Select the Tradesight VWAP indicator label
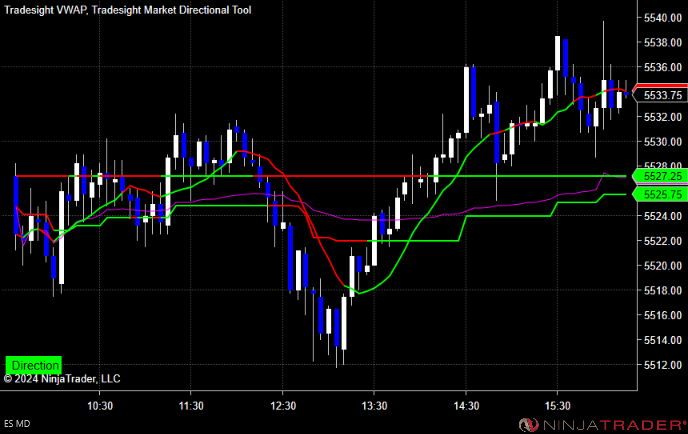Viewport: 688px width, 434px height. 45,10
